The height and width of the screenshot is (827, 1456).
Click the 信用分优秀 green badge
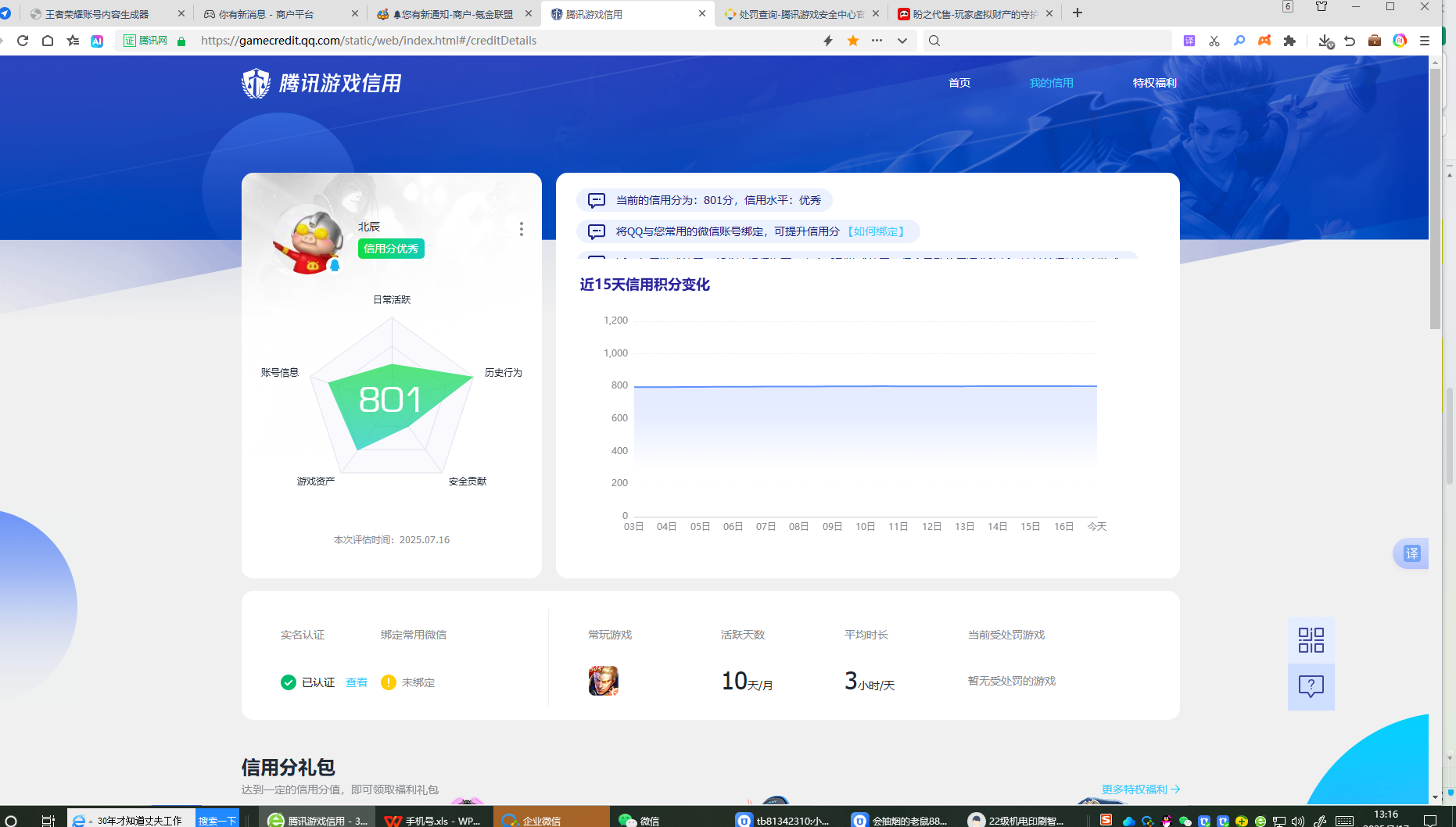[x=391, y=249]
